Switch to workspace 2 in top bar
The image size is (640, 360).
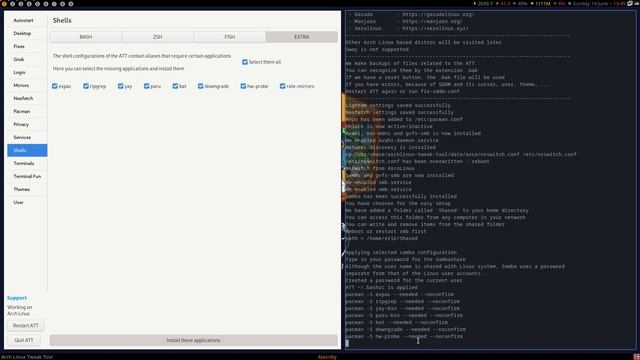pos(13,4)
